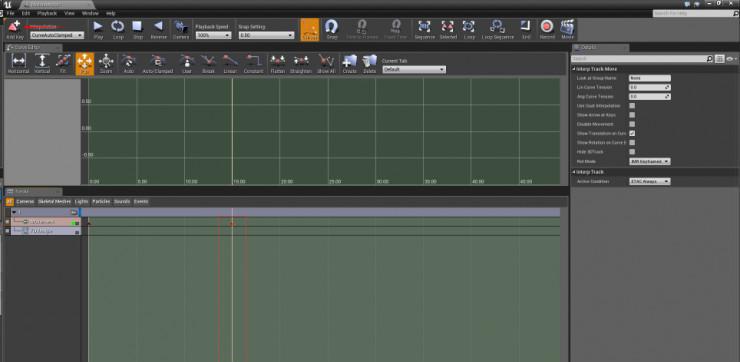Open the Edit menu
Image resolution: width=740 pixels, height=362 pixels.
26,13
